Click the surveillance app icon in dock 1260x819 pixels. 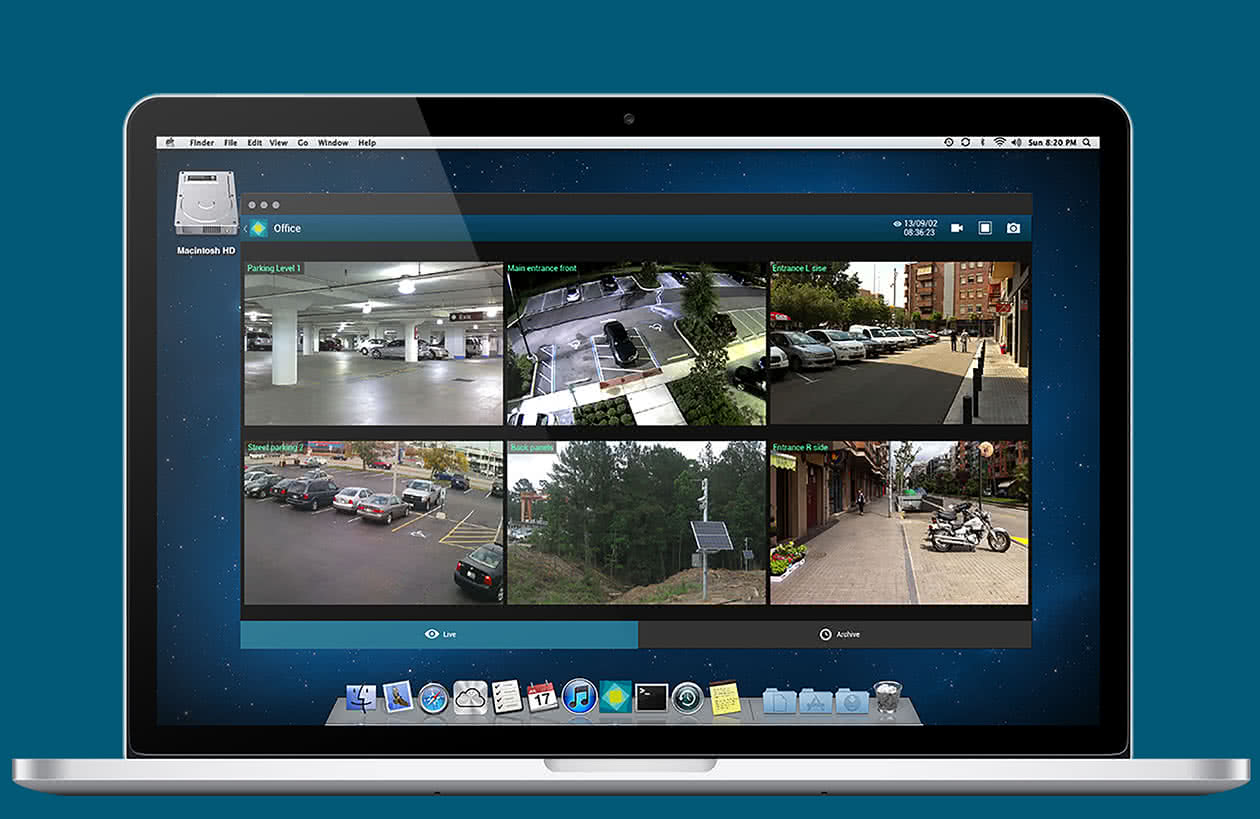615,697
